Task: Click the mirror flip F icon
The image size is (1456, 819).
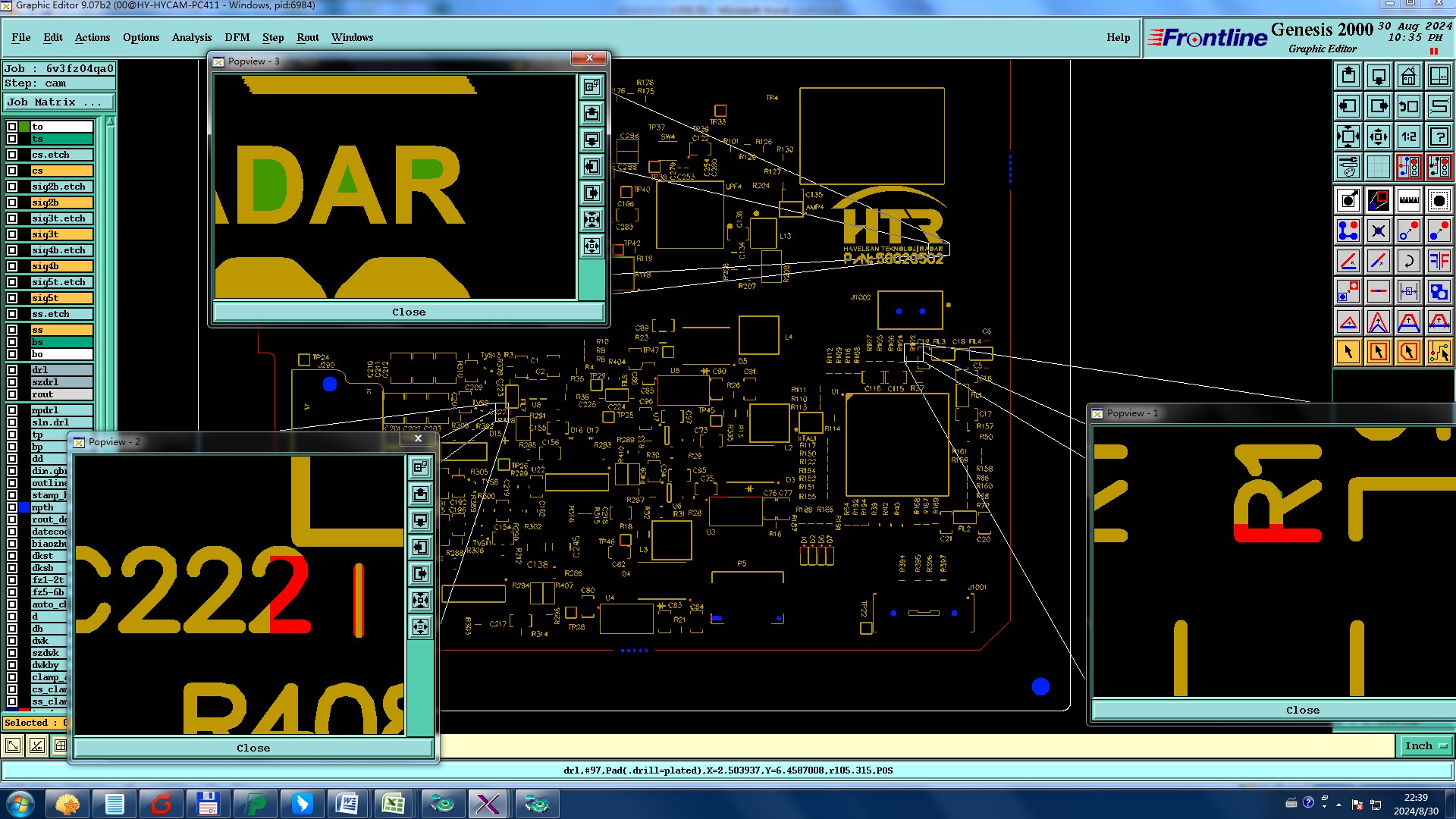Action: pos(1439,261)
